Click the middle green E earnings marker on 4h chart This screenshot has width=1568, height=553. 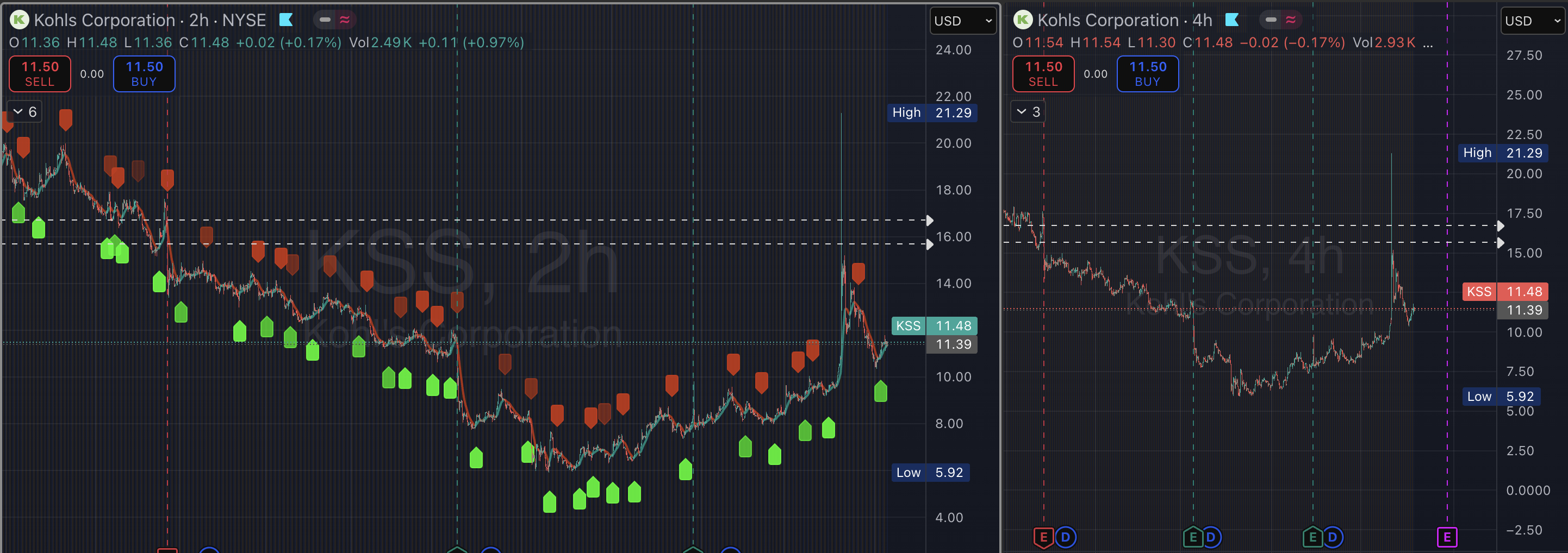[x=1193, y=537]
